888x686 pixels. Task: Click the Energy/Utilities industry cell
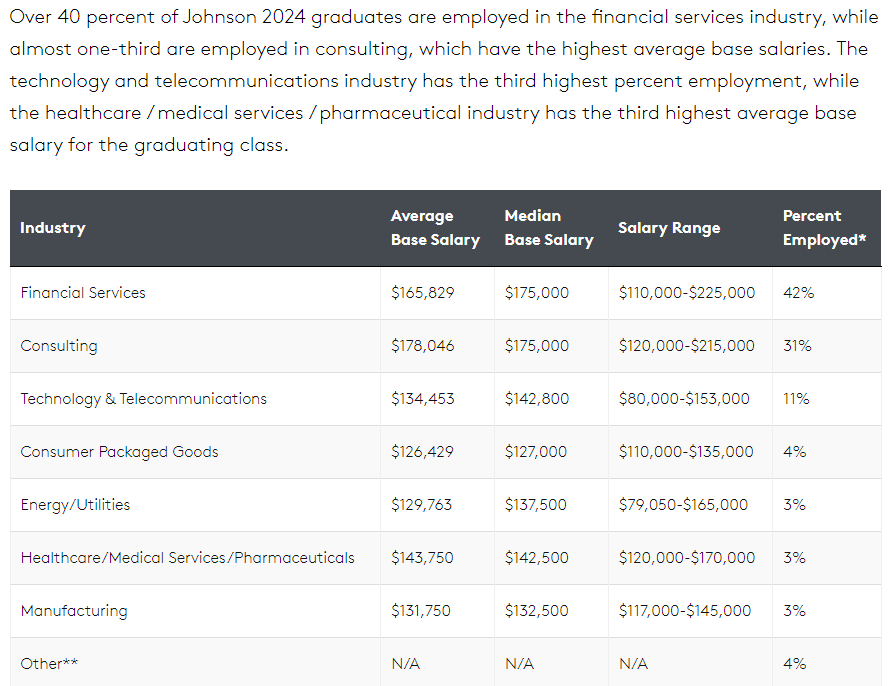pyautogui.click(x=75, y=505)
